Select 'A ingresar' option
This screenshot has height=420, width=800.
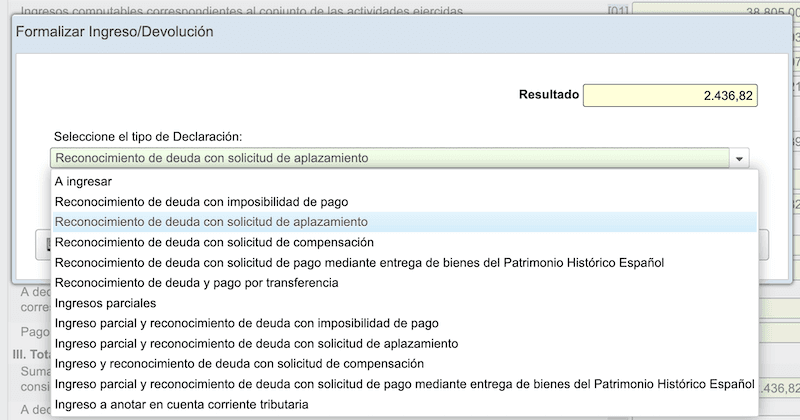click(x=405, y=182)
